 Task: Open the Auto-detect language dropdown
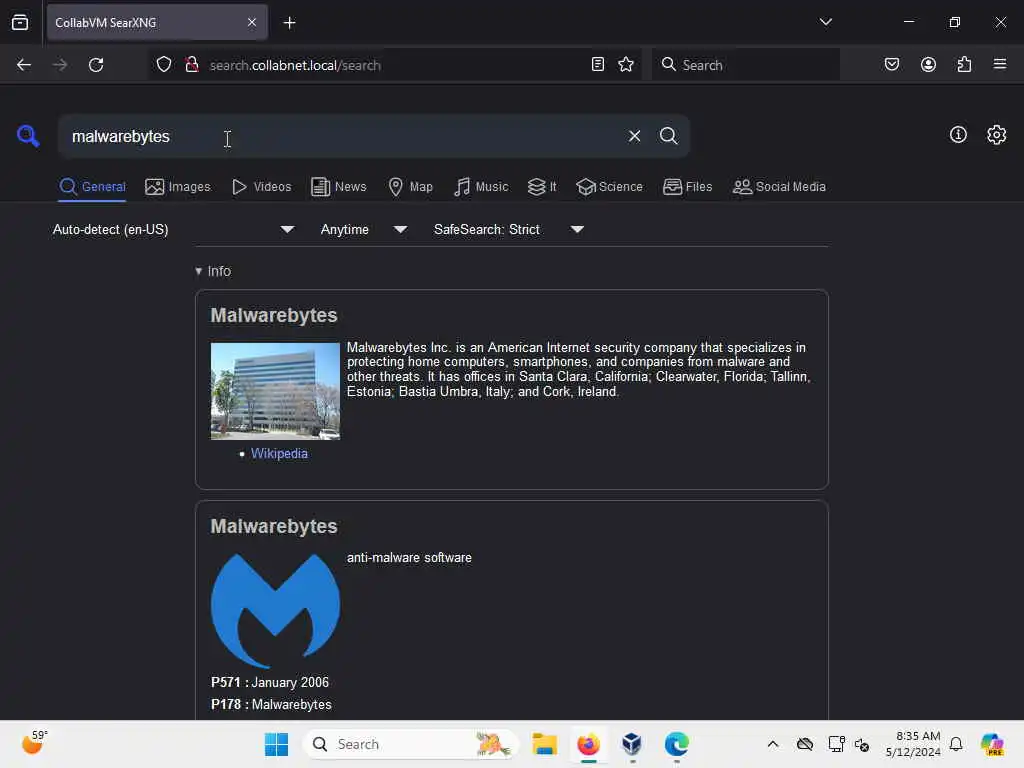(x=173, y=229)
